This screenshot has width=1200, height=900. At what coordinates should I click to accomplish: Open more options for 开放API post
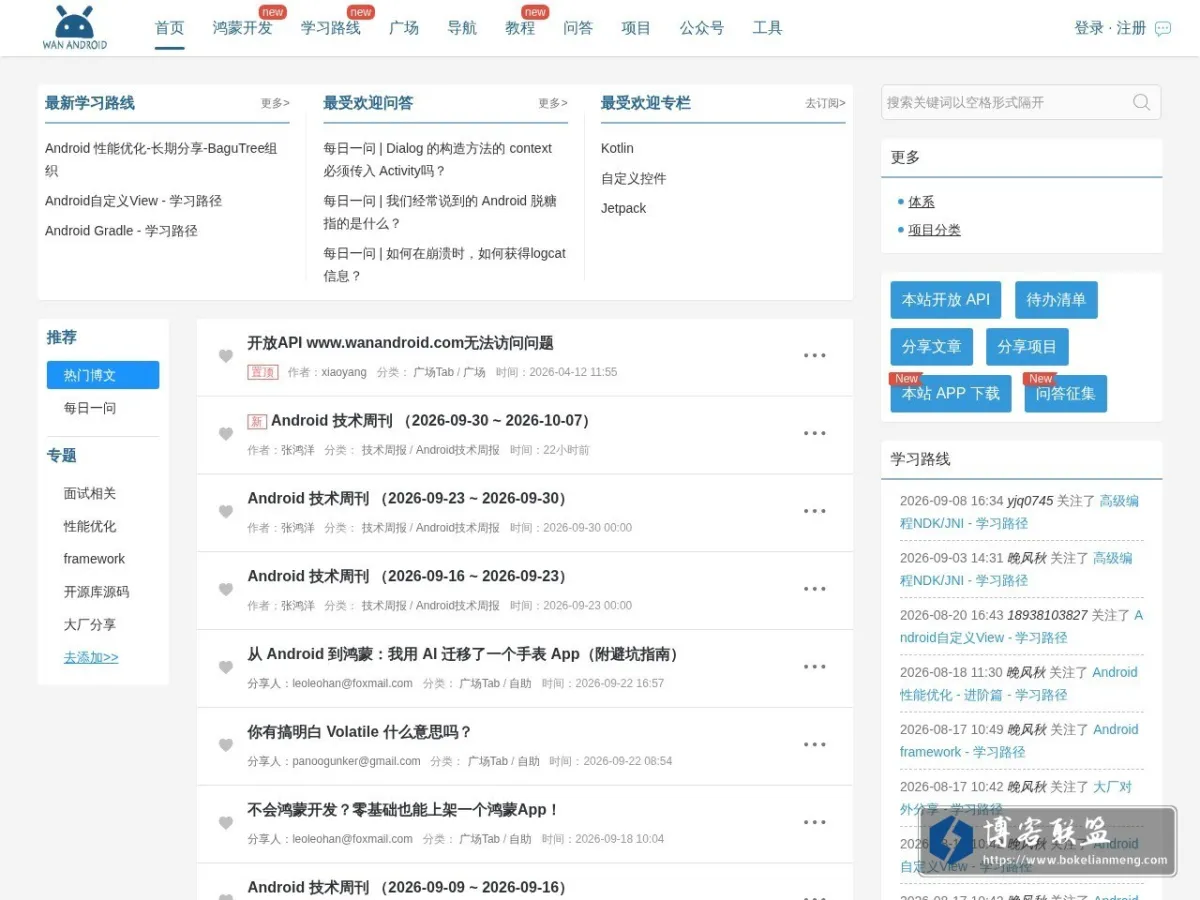click(x=815, y=355)
